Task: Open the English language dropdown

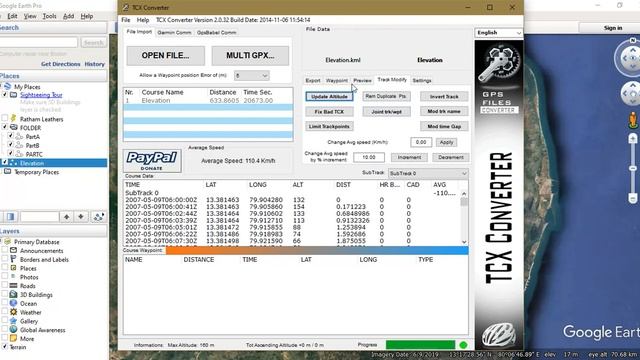Action: pos(498,33)
